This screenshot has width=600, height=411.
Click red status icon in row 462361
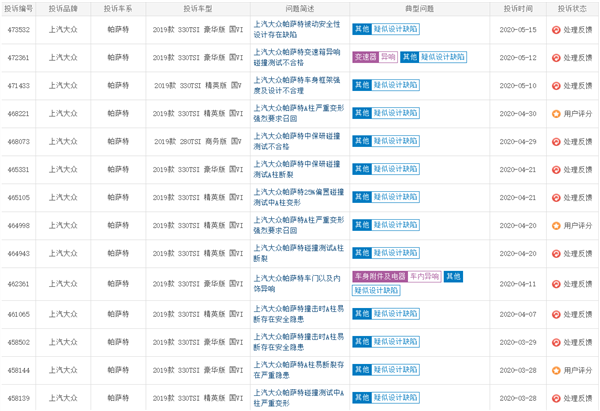556,284
